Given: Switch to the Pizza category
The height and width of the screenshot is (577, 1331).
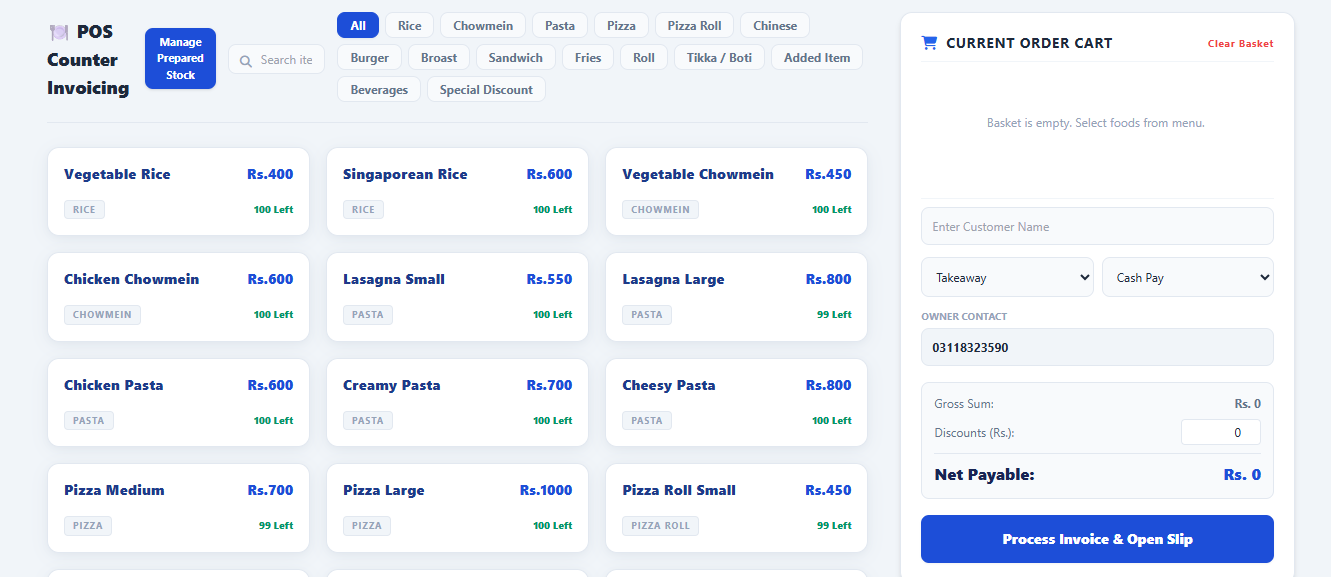Looking at the screenshot, I should 621,25.
